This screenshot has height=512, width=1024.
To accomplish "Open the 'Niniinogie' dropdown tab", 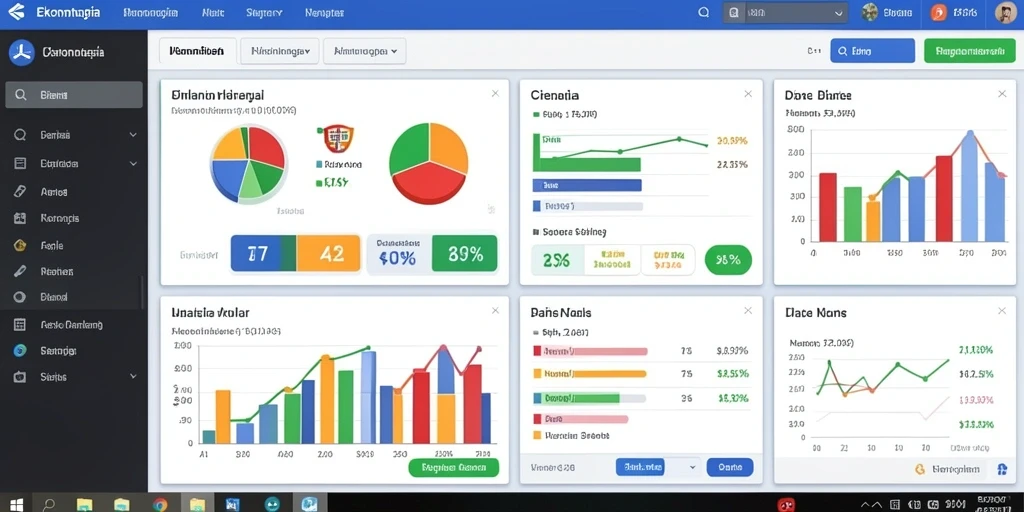I will 280,50.
